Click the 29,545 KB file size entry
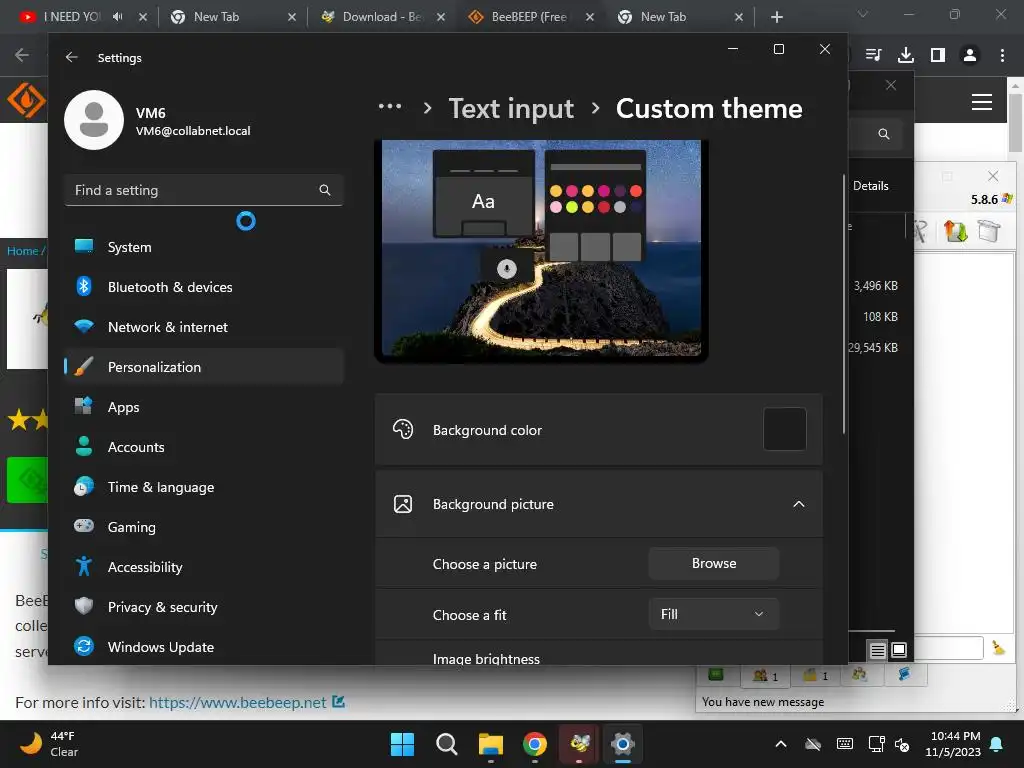This screenshot has height=768, width=1024. (x=872, y=347)
